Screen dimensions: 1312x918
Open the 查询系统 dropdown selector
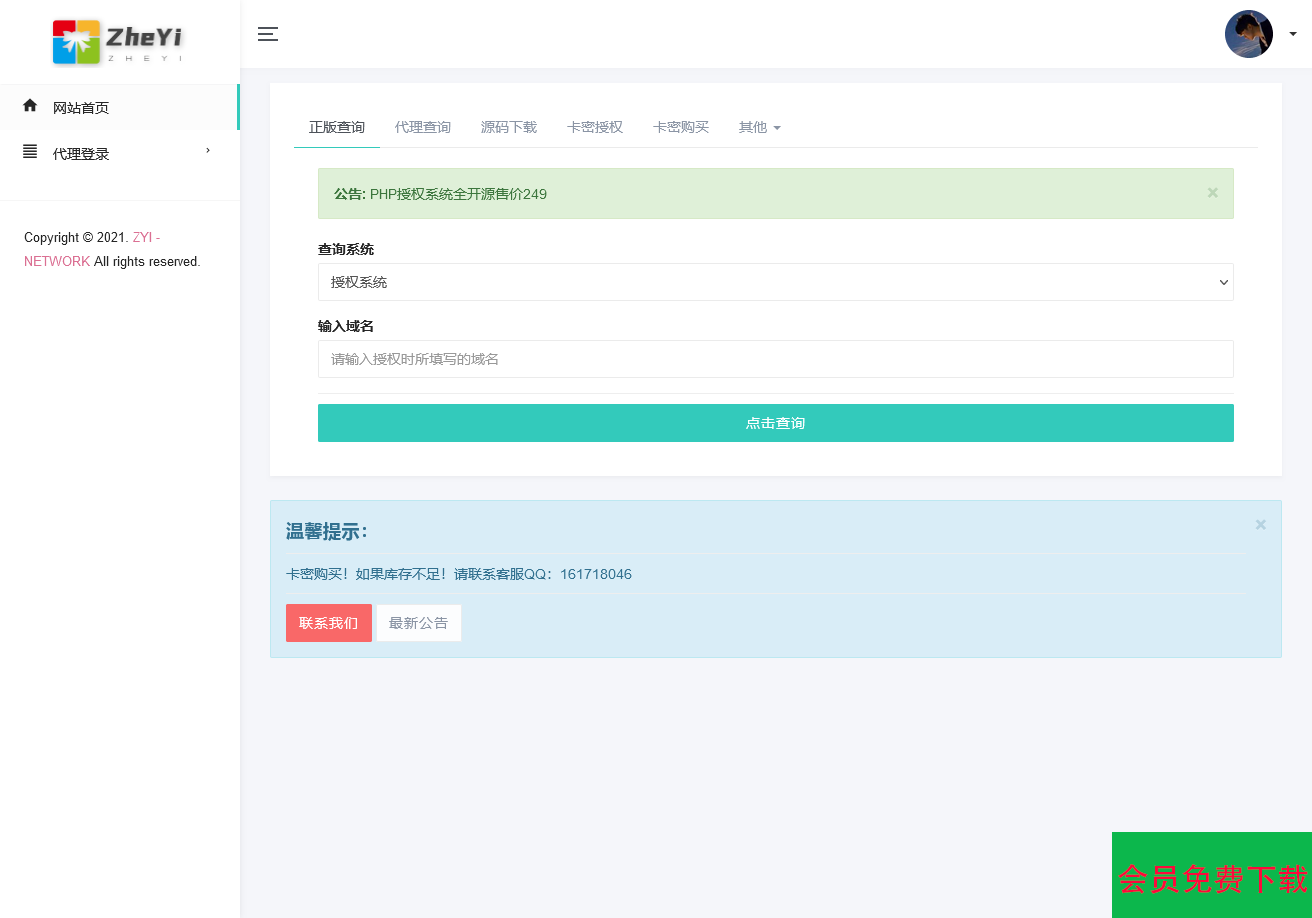point(775,282)
